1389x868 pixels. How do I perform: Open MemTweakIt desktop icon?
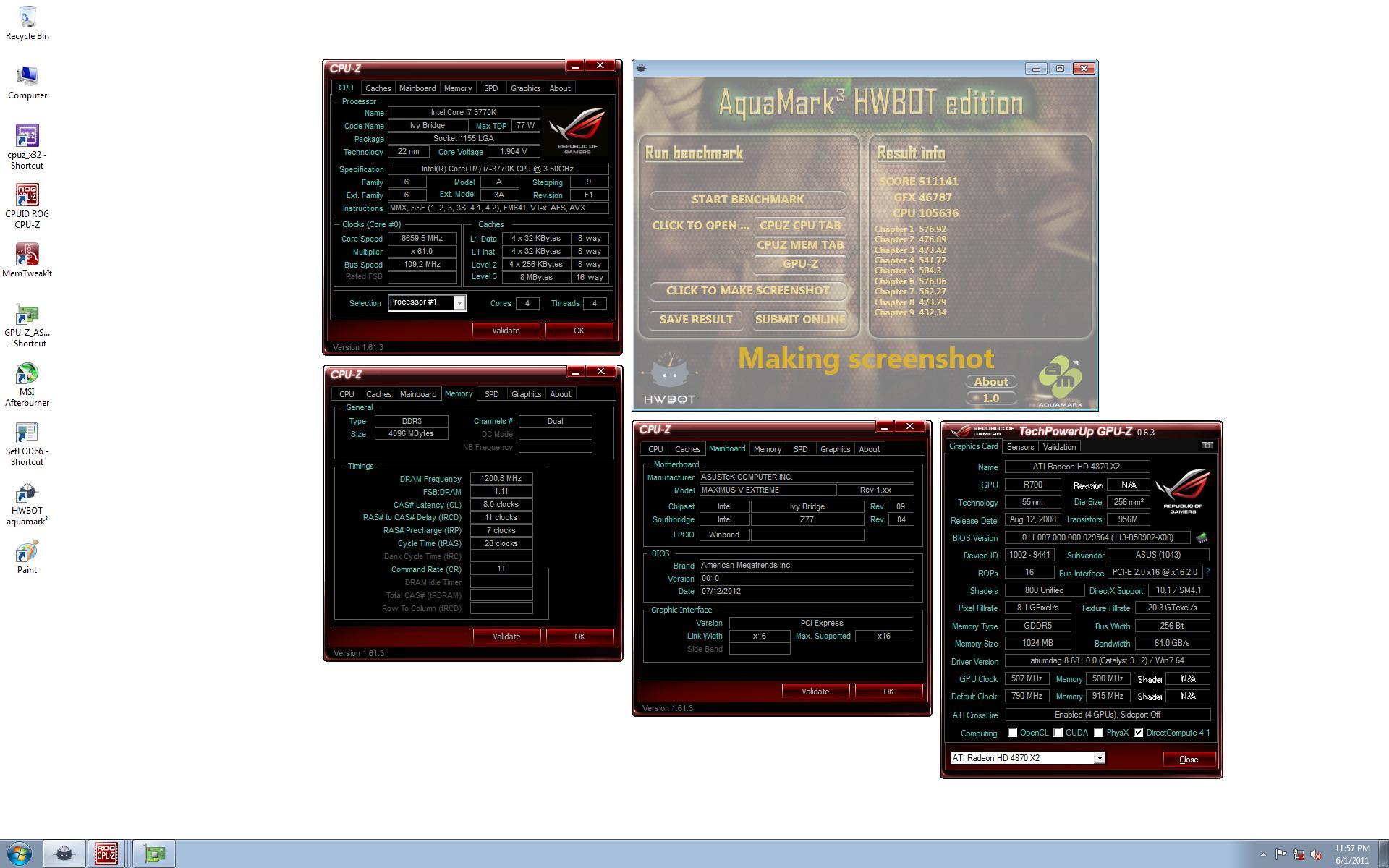click(x=27, y=260)
